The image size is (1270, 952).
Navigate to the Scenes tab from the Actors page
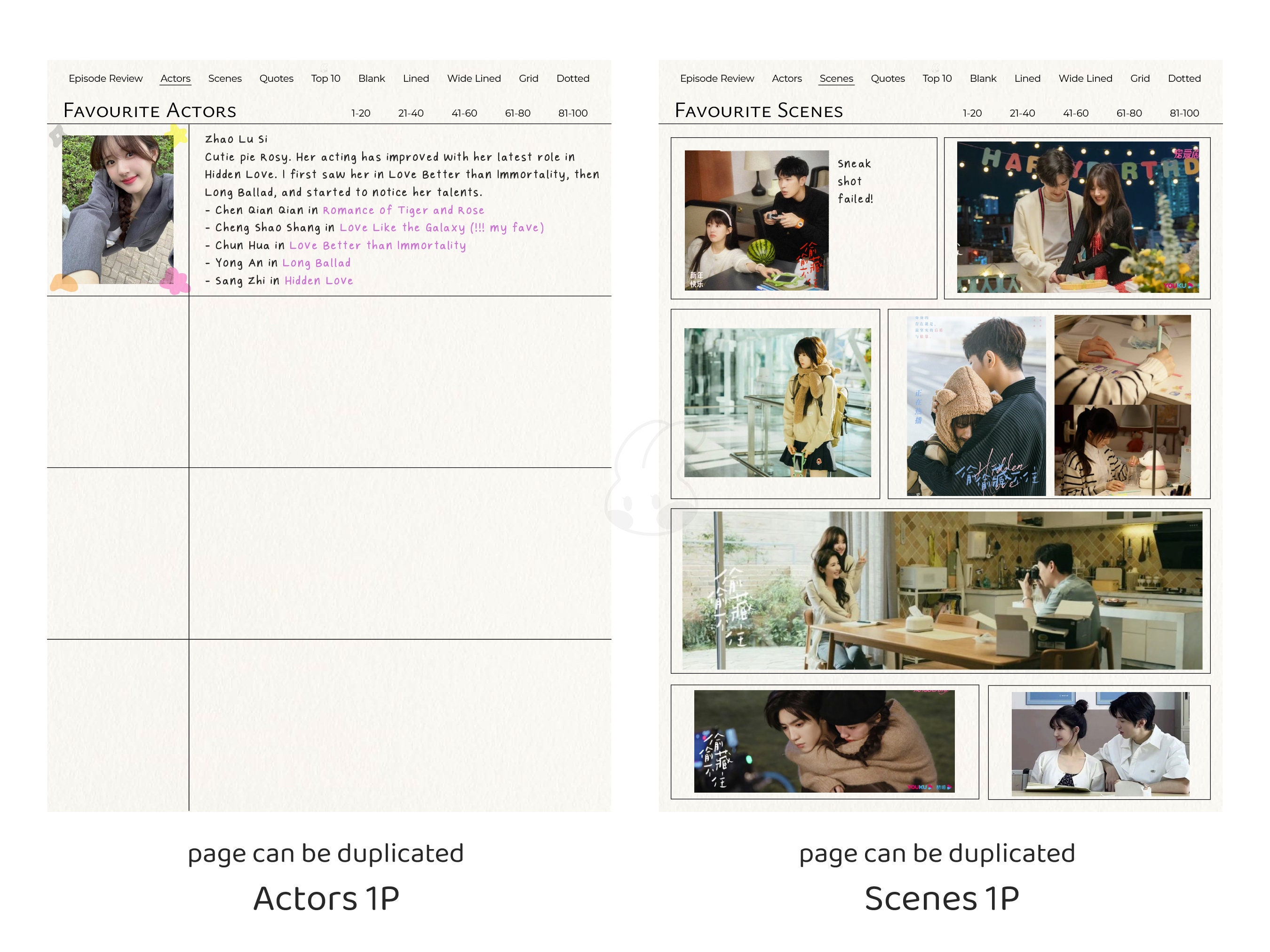[225, 79]
